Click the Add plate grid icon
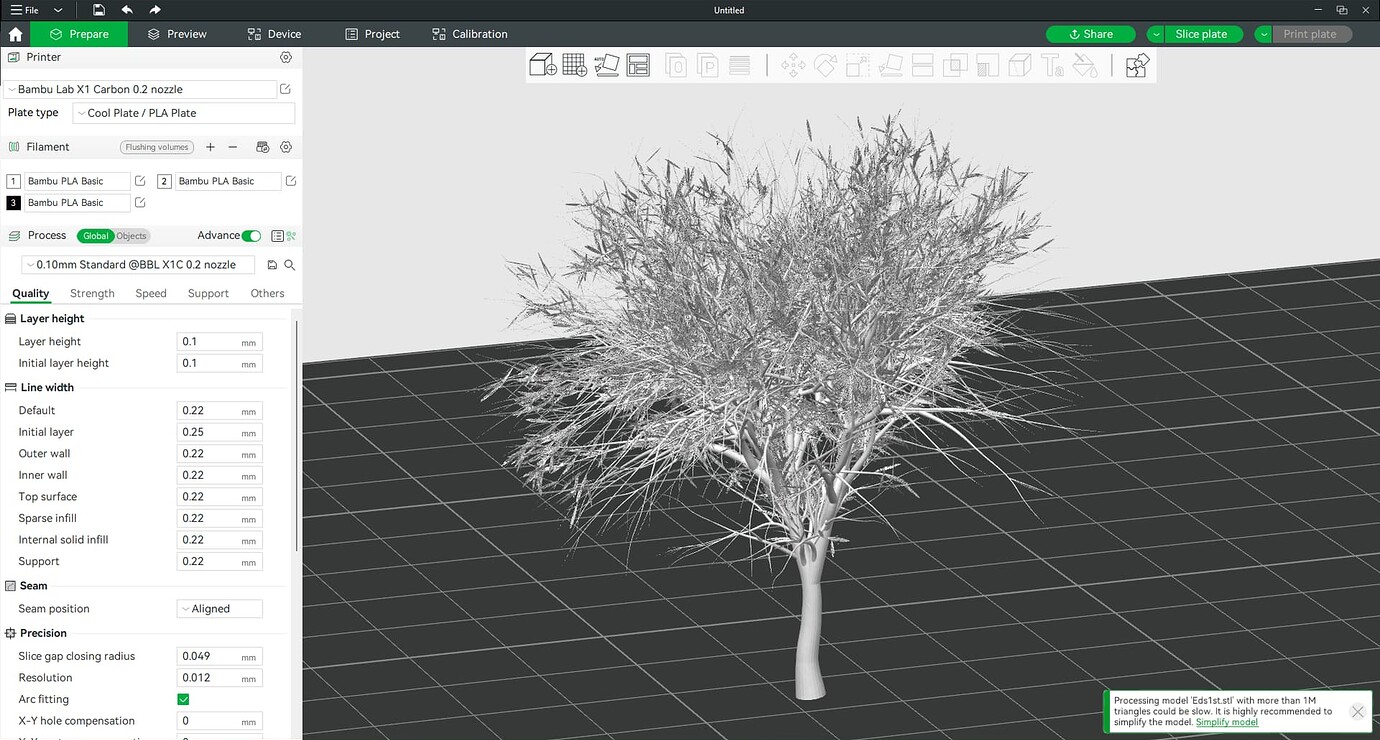This screenshot has width=1380, height=740. tap(575, 66)
